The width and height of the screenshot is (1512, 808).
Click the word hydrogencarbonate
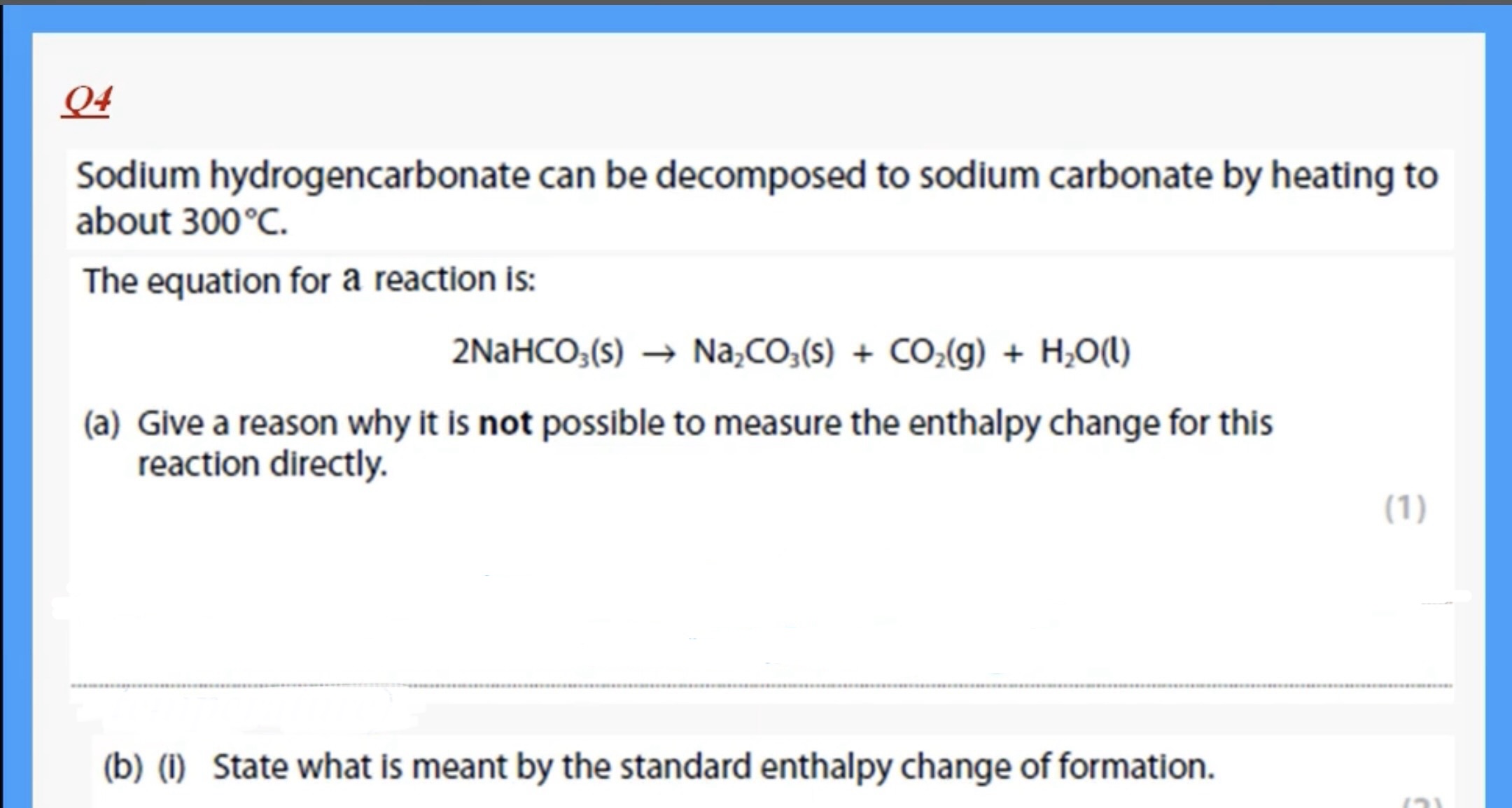[370, 175]
